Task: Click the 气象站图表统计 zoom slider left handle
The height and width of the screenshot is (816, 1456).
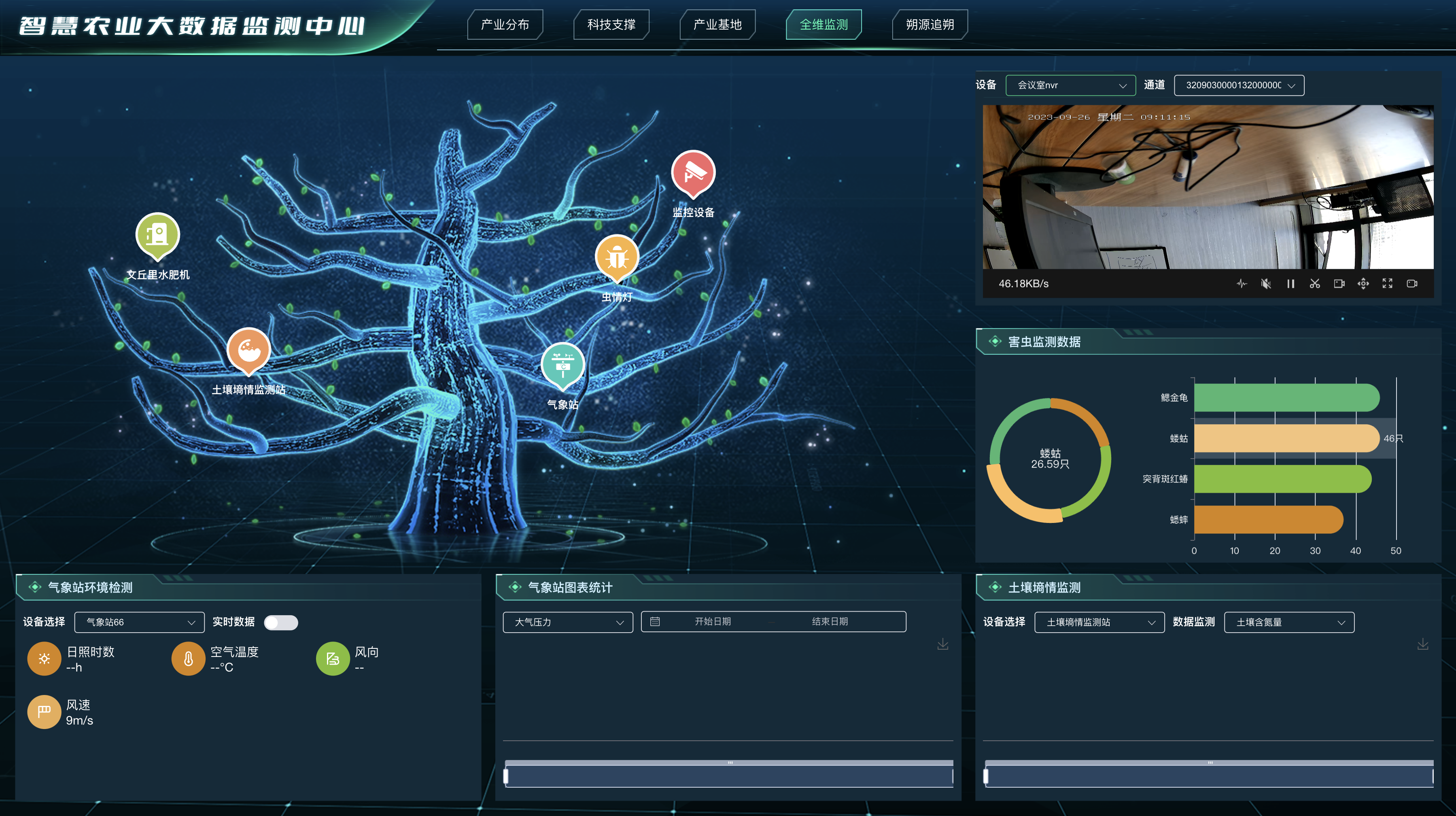Action: coord(506,776)
